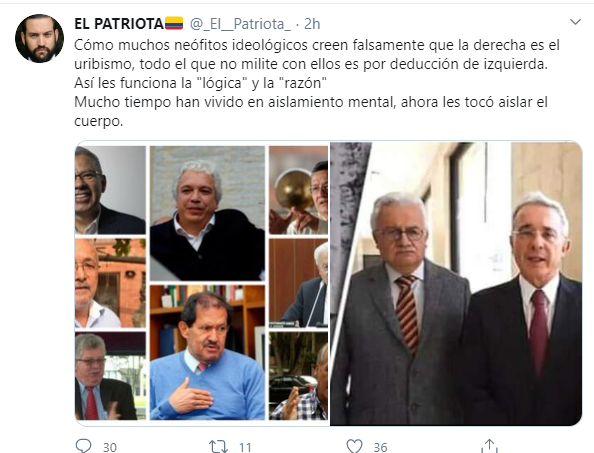Open the tweet options chevron menu
Screen dimensions: 594x453
575,22
